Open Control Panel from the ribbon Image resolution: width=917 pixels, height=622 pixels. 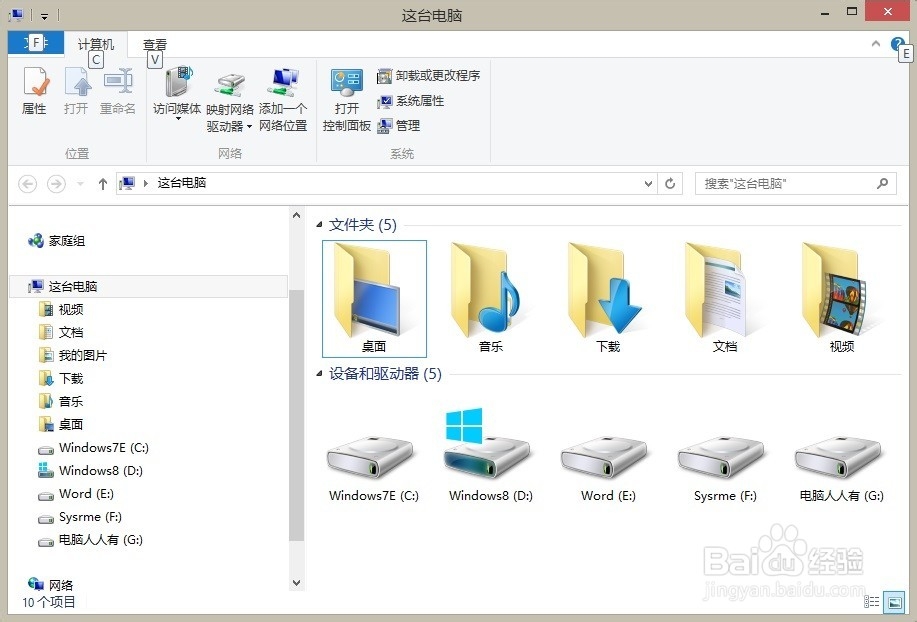346,98
